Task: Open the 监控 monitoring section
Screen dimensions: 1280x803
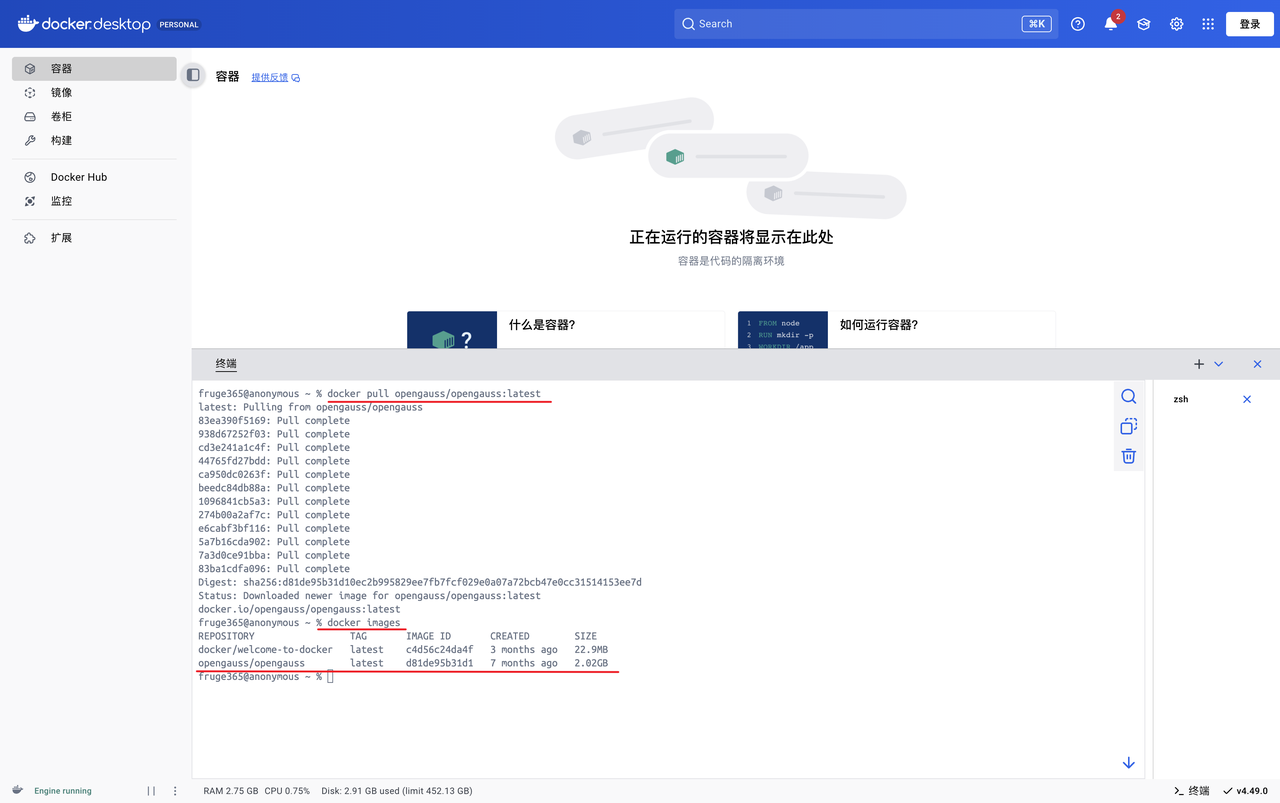Action: tap(60, 200)
